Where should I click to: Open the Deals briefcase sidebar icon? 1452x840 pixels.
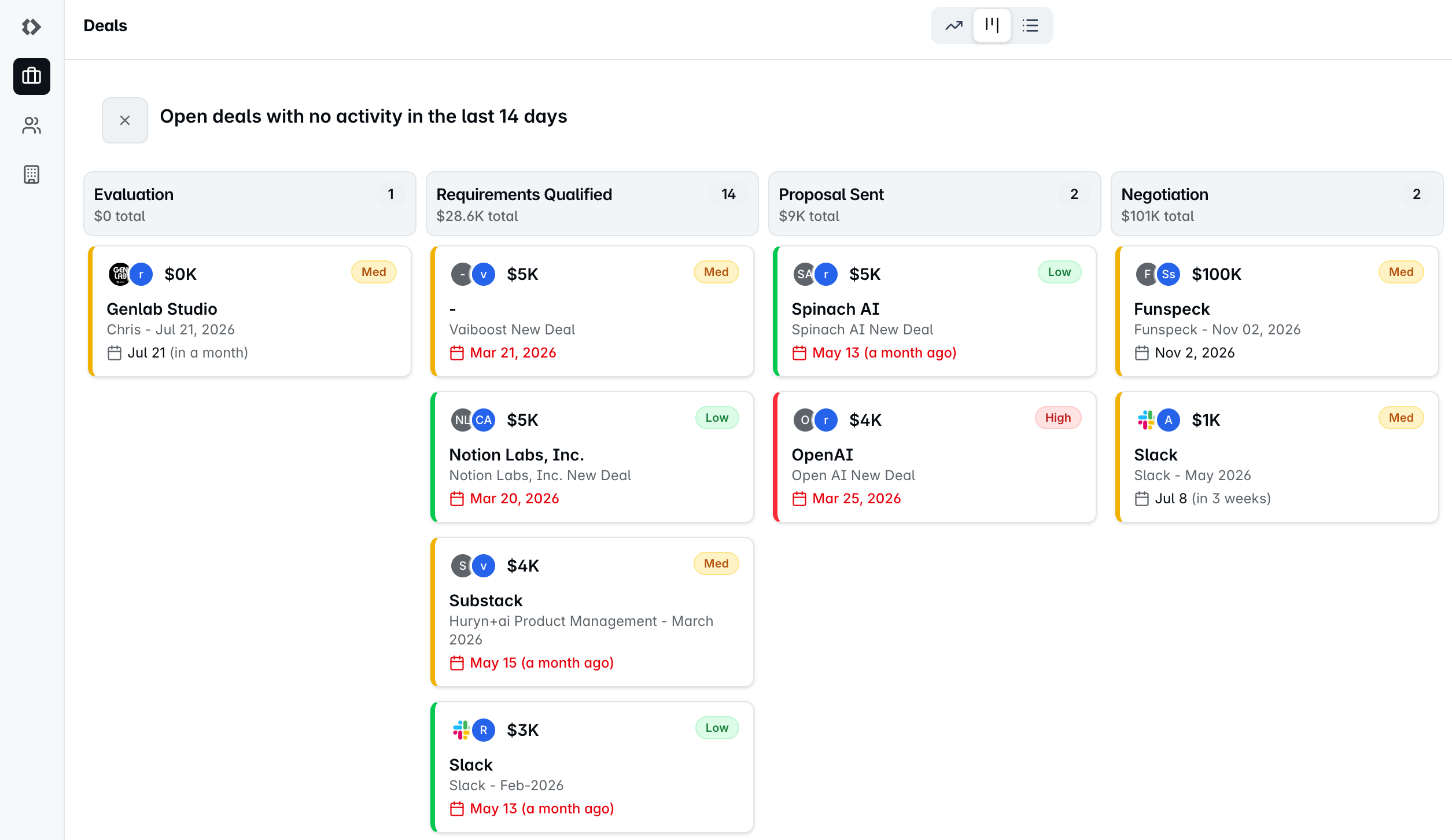(x=32, y=76)
